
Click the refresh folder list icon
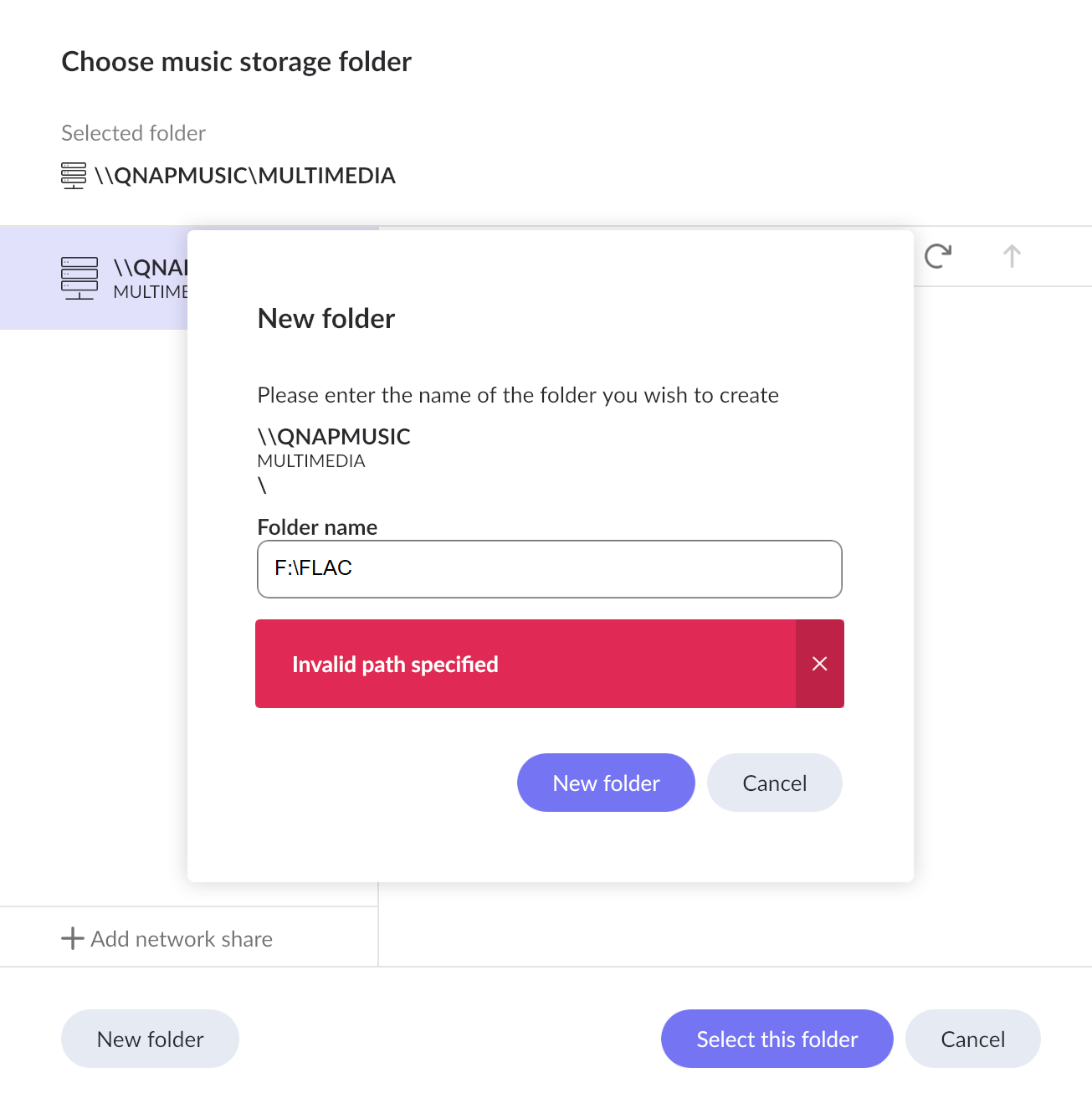click(938, 256)
